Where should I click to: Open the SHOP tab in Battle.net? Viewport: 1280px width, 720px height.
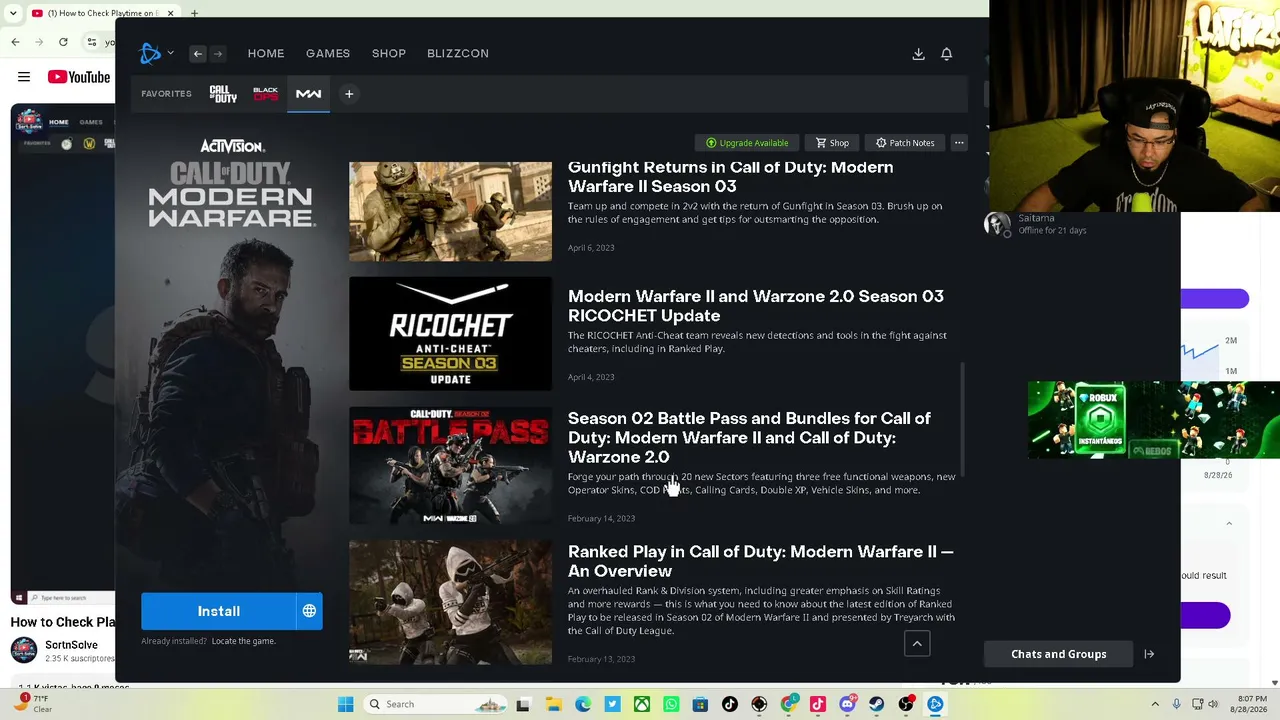coord(389,53)
